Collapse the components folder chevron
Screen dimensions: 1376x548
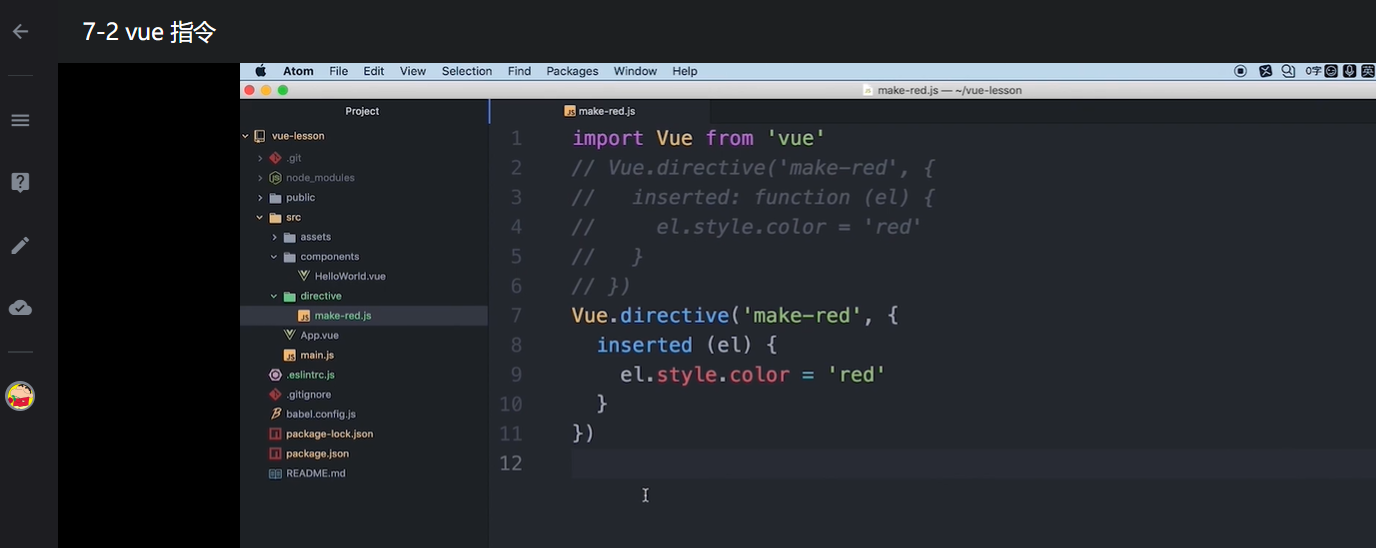coord(274,256)
